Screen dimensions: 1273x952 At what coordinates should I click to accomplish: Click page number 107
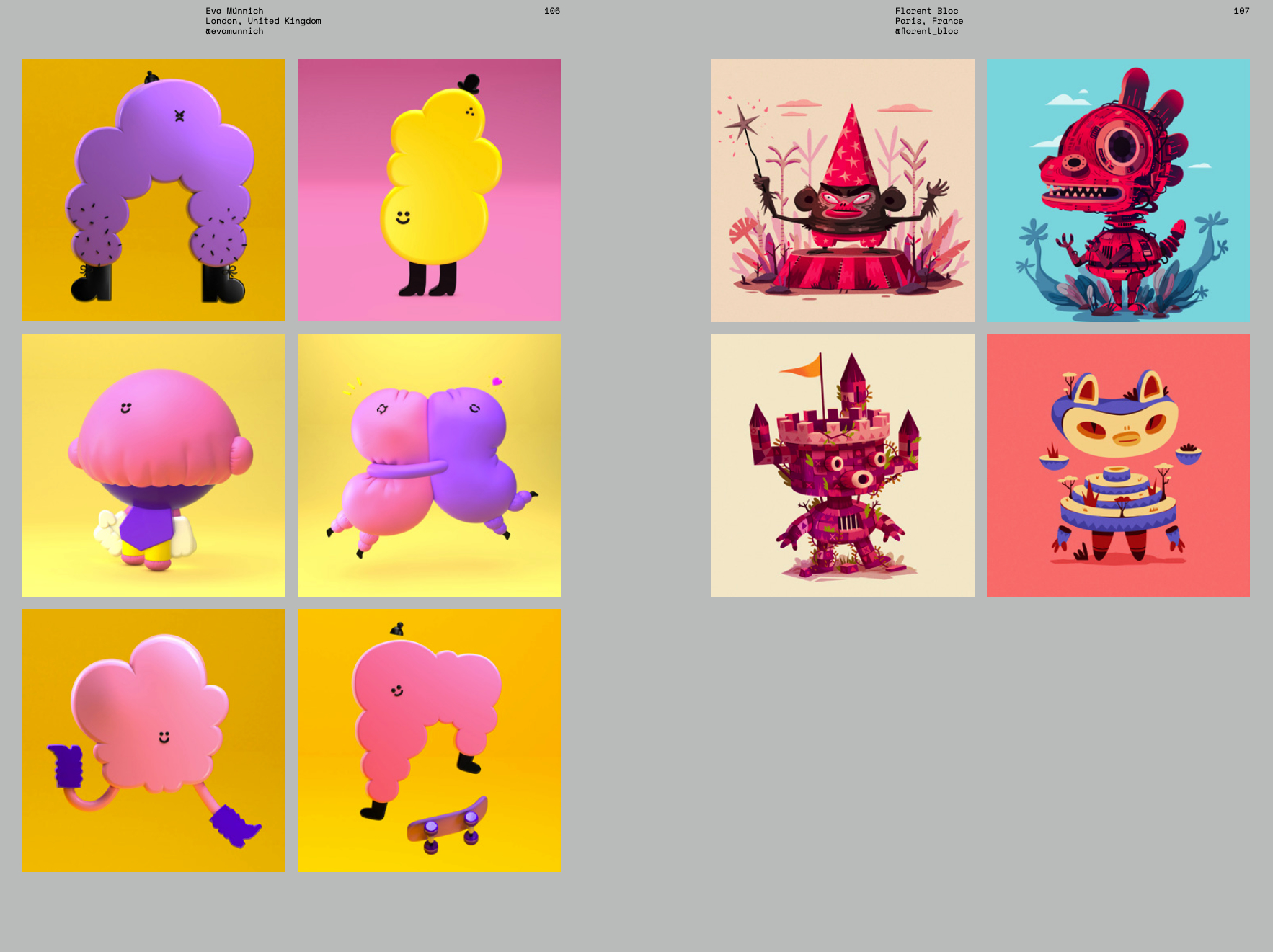click(1241, 11)
